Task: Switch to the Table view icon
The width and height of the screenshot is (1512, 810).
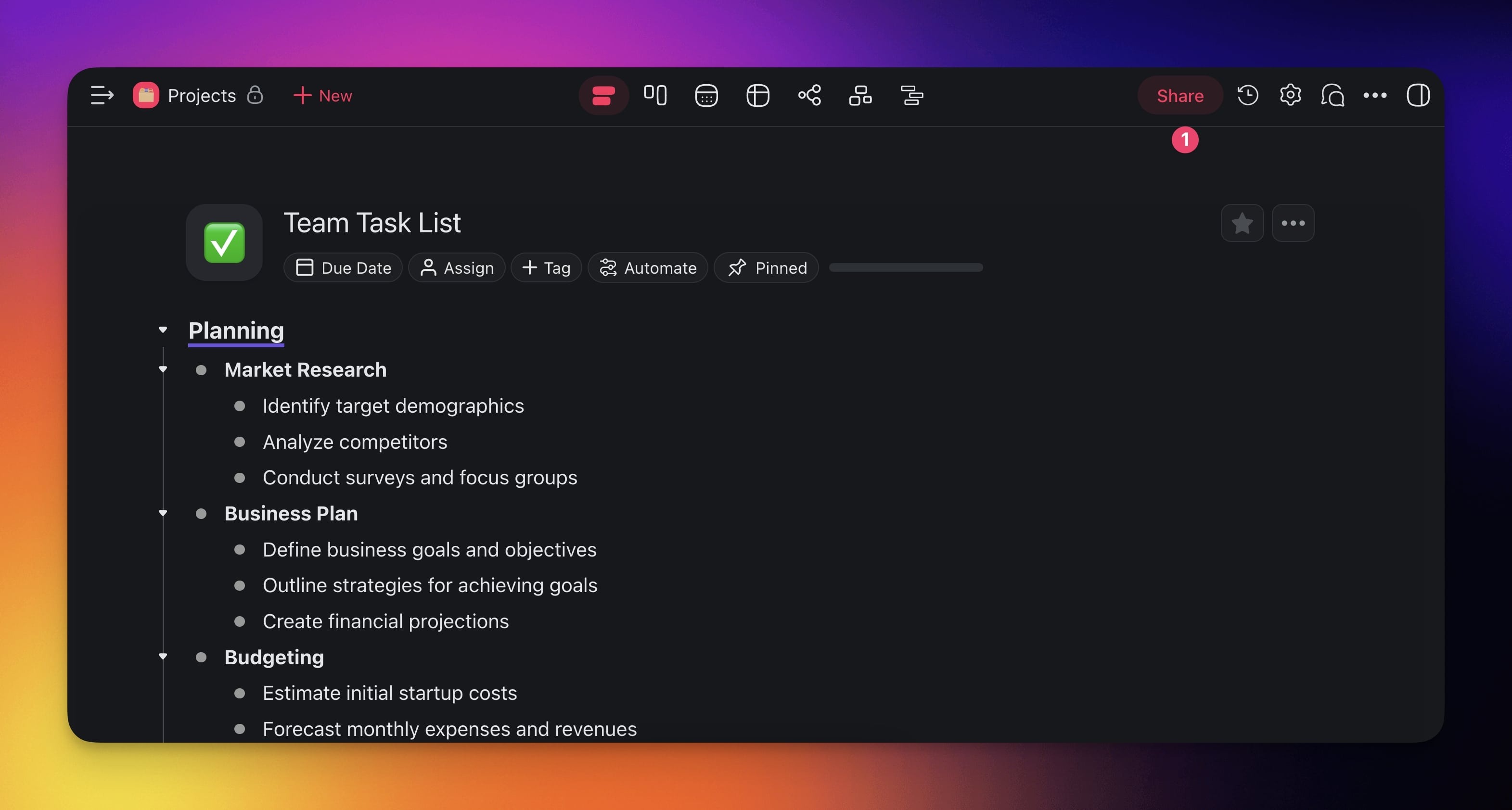Action: (758, 95)
